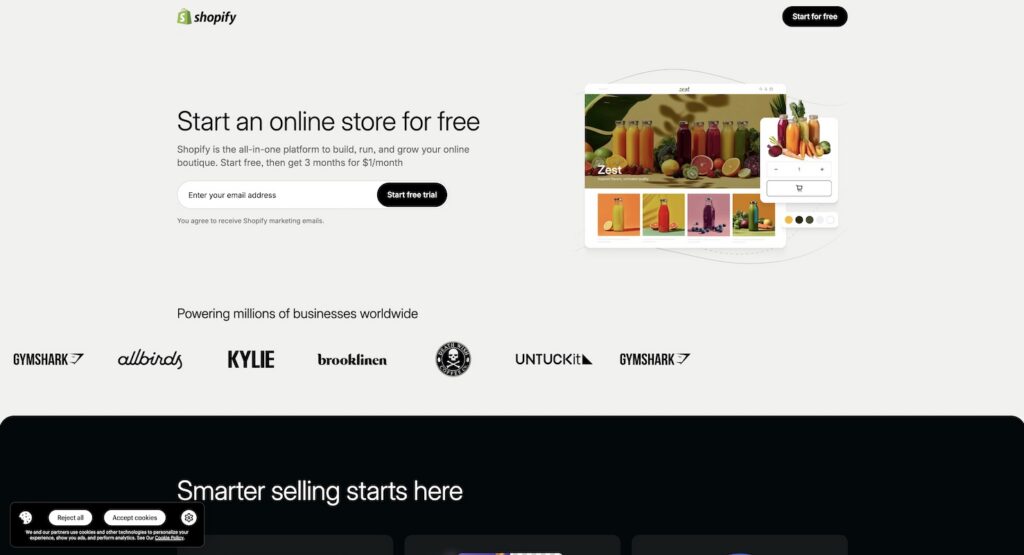The image size is (1024, 555).
Task: Click the Start for free button
Action: tap(814, 16)
